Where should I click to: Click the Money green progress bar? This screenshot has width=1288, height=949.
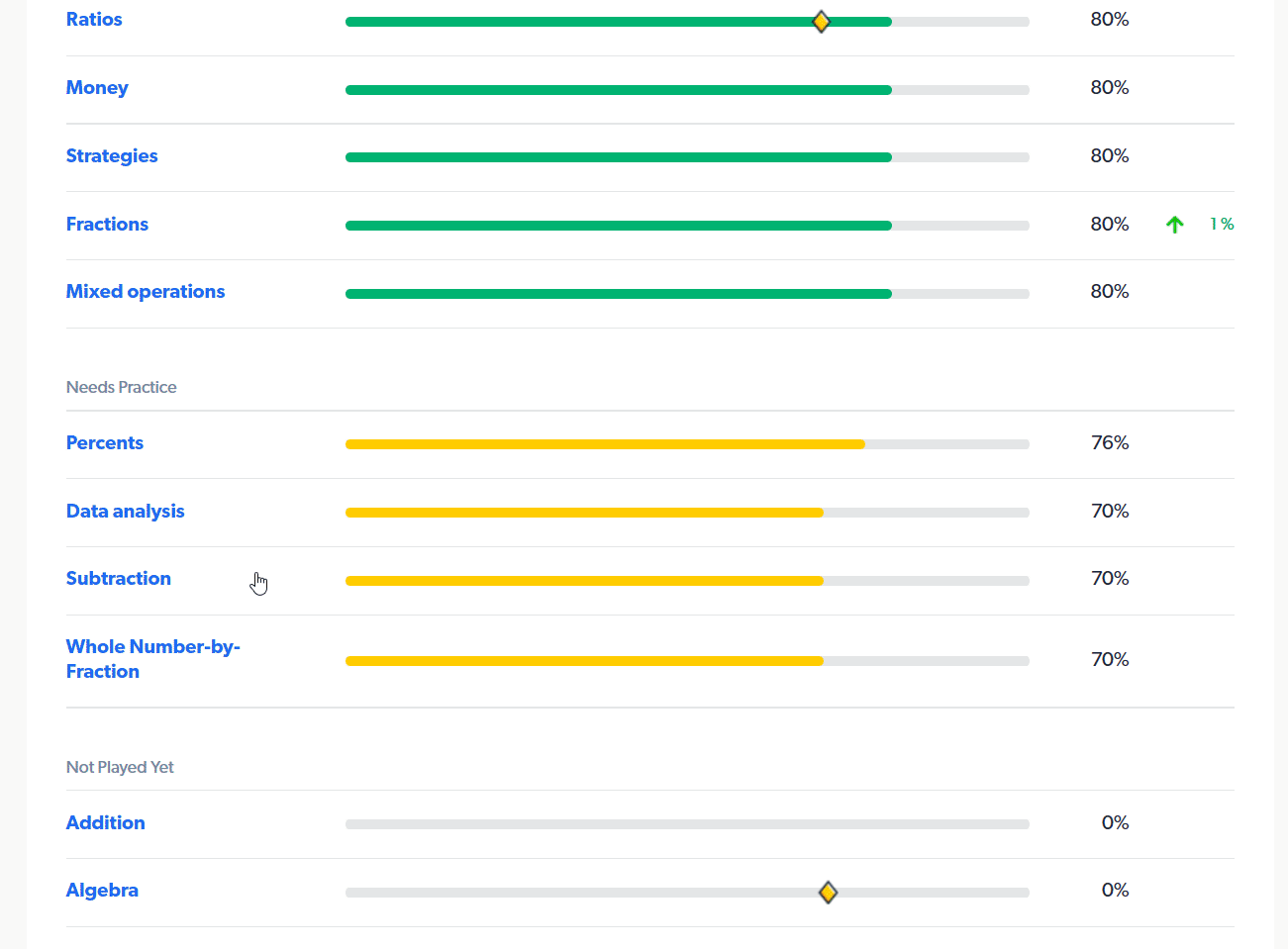pyautogui.click(x=618, y=89)
